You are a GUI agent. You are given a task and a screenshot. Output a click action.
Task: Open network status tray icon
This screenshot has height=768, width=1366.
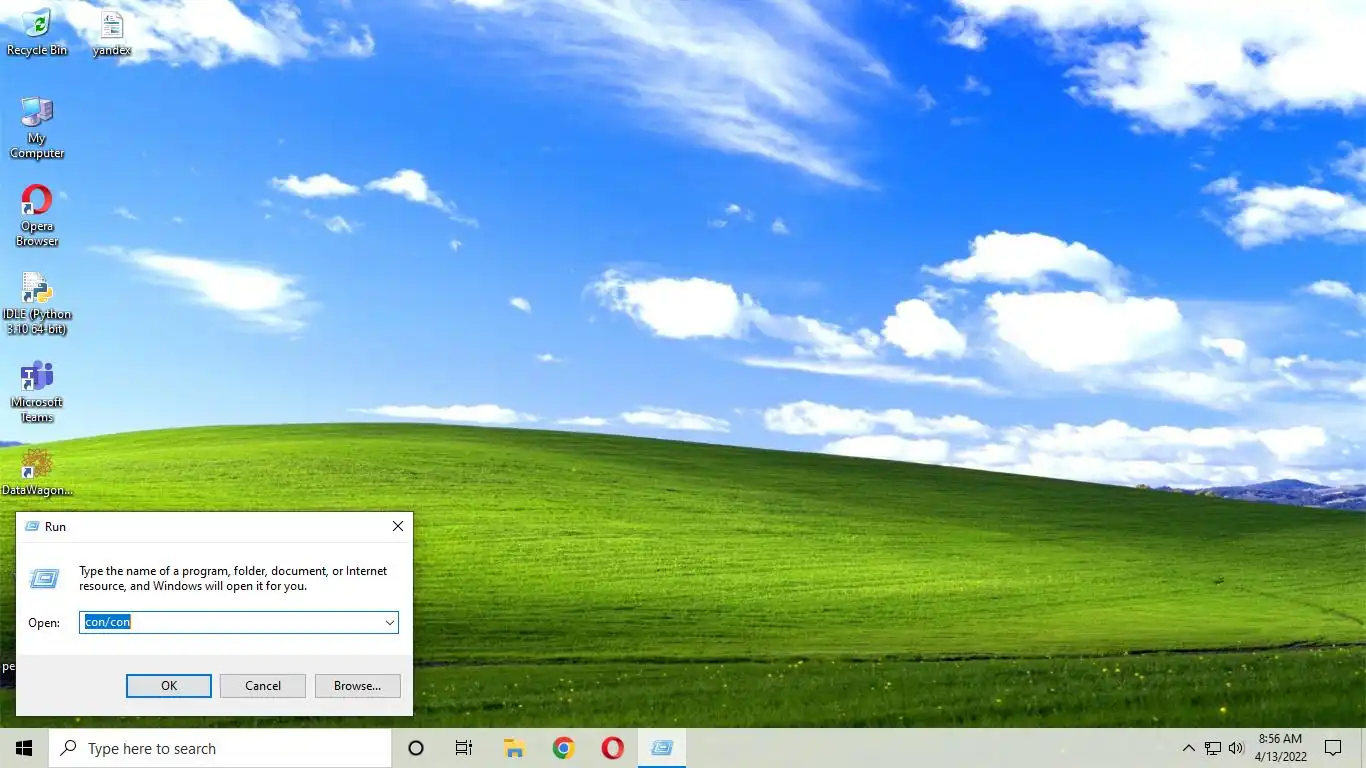pos(1212,748)
